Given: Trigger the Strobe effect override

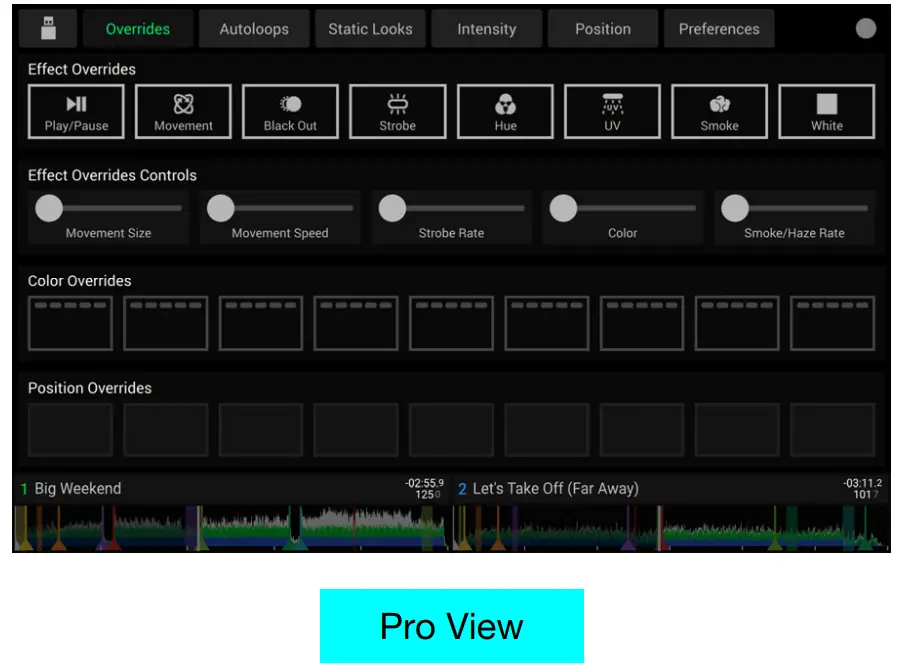Looking at the screenshot, I should point(398,112).
